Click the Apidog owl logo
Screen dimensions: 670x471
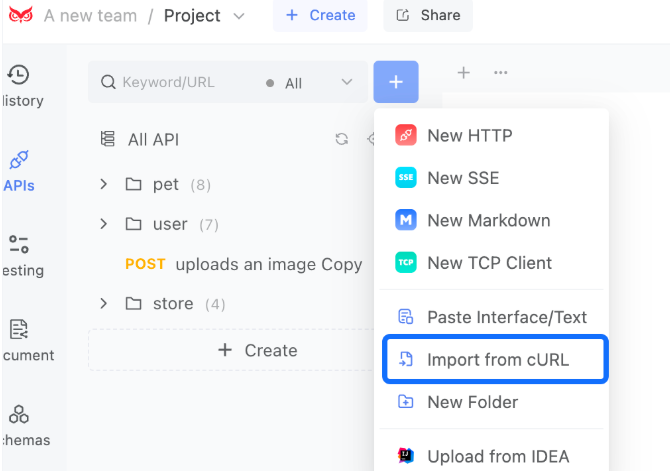pyautogui.click(x=21, y=15)
